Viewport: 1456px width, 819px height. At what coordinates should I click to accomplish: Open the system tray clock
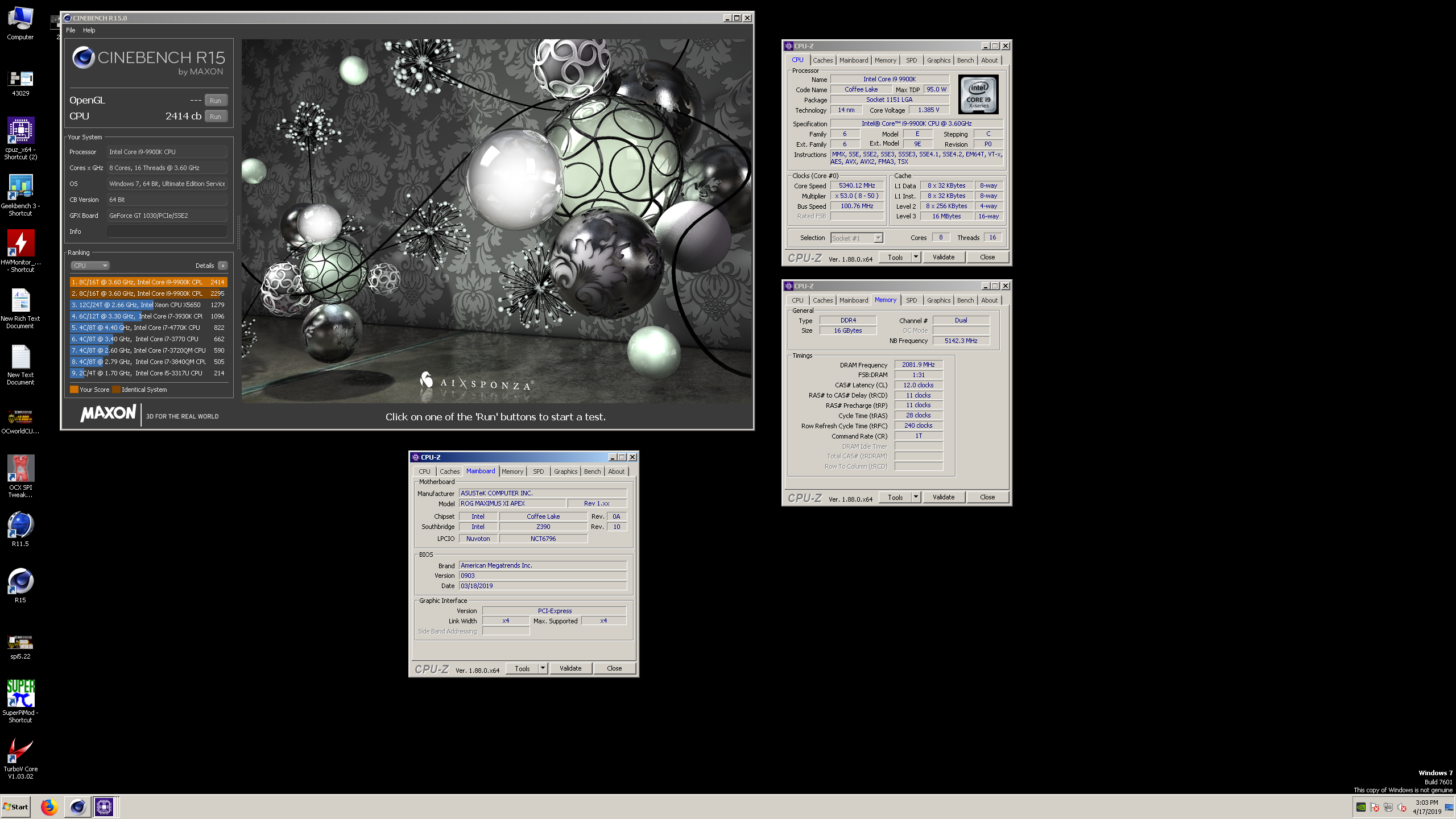click(1426, 807)
